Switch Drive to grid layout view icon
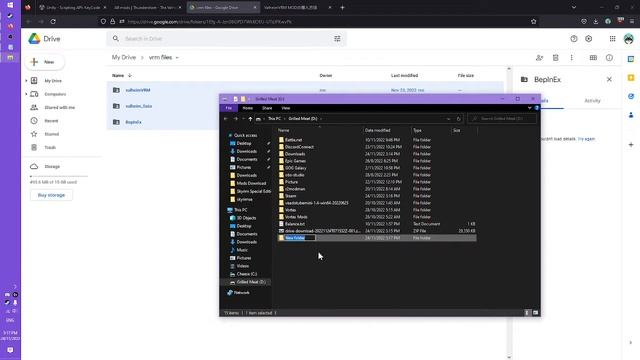The height and width of the screenshot is (360, 640). click(x=593, y=58)
